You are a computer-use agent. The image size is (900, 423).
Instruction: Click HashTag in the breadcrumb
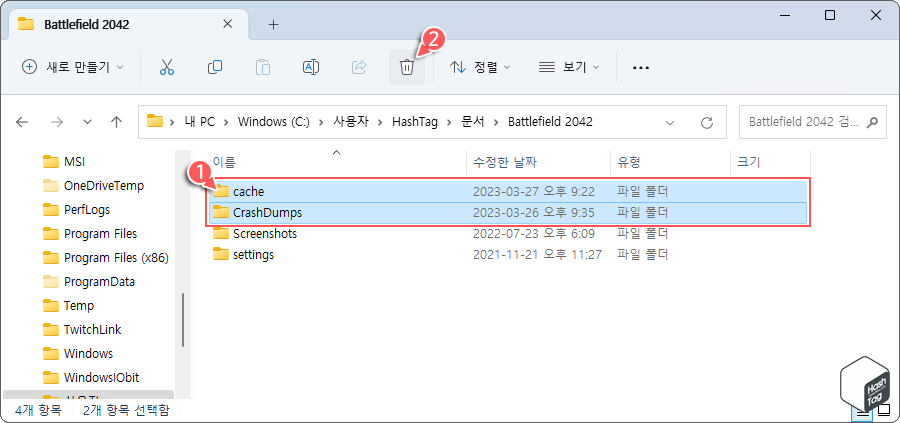415,122
